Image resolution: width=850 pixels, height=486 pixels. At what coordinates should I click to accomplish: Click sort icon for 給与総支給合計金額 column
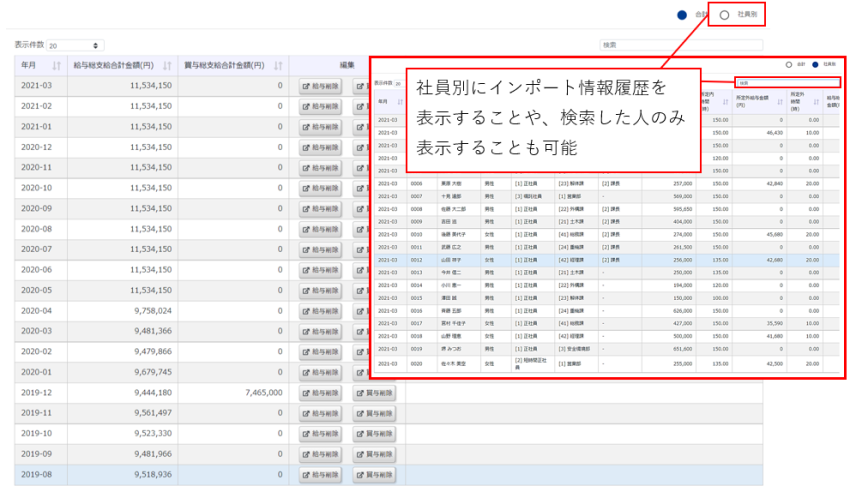167,65
